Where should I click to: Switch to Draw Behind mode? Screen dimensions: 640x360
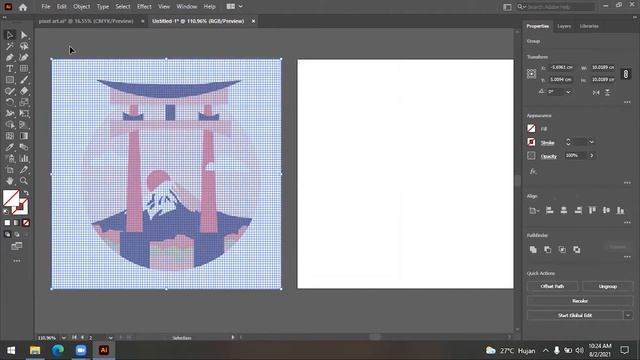pos(17,235)
